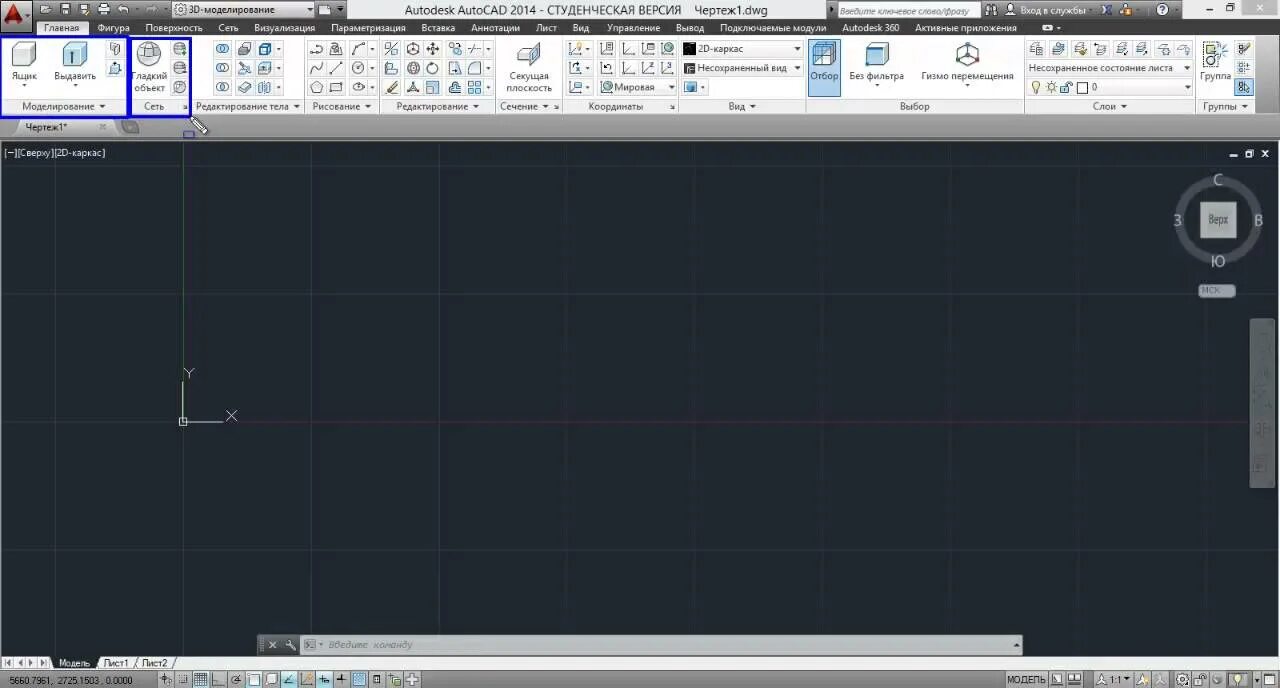This screenshot has height=688, width=1280.
Task: Switch to the Поверхность ribbon tab
Action: point(174,28)
